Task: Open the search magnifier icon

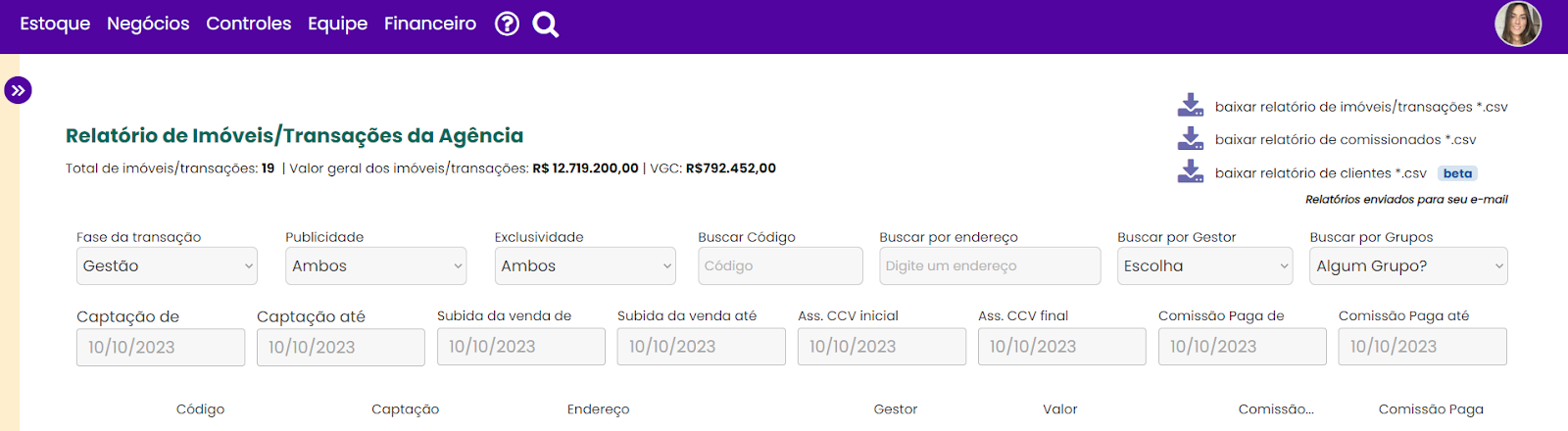Action: (546, 24)
